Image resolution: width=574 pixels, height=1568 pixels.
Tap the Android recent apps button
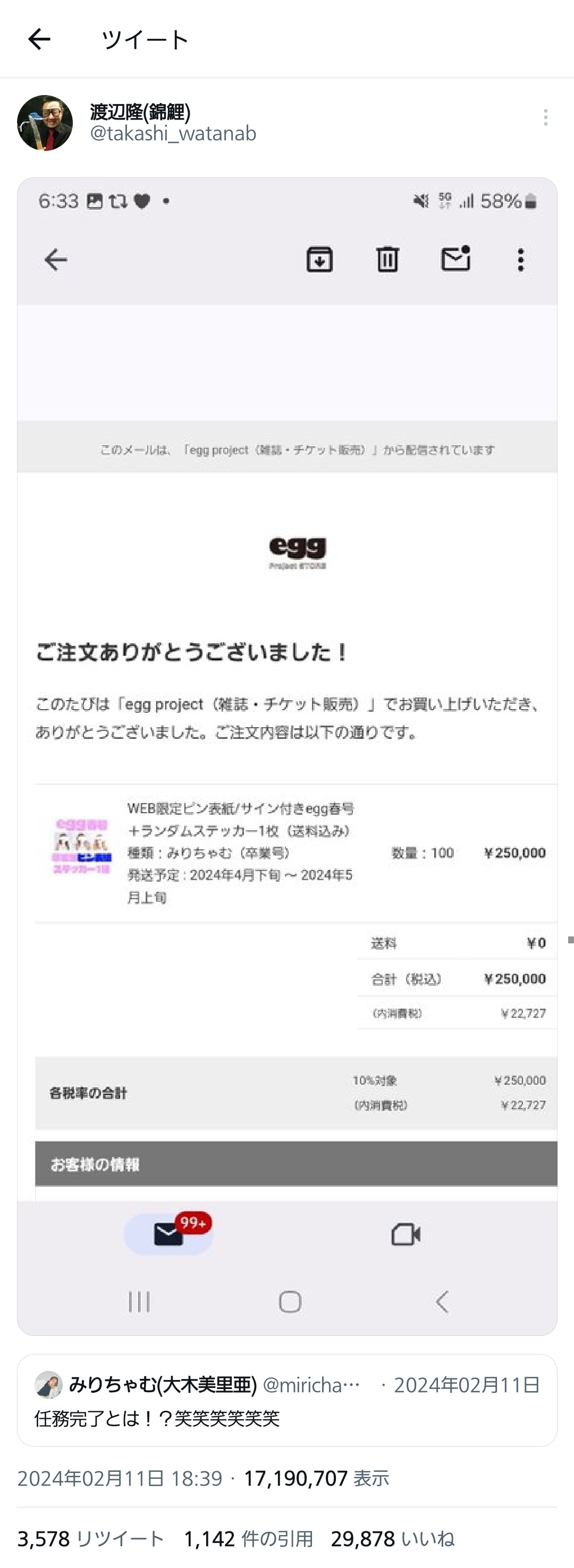pyautogui.click(x=139, y=1302)
